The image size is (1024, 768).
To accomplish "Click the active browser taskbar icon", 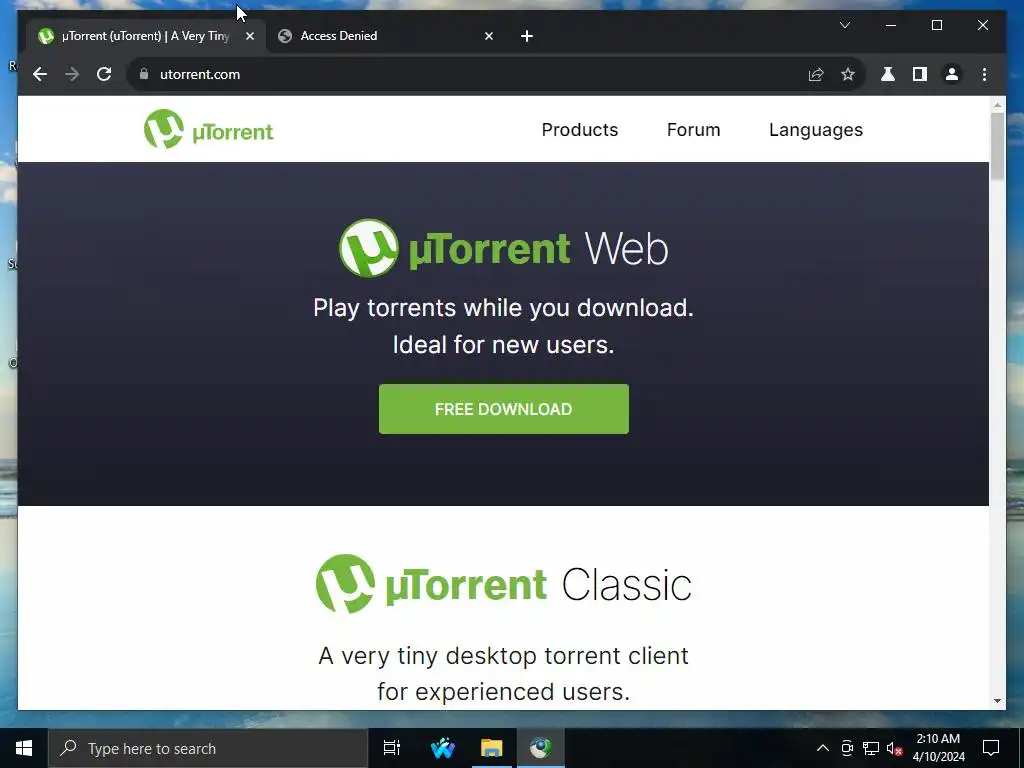I will pos(541,748).
